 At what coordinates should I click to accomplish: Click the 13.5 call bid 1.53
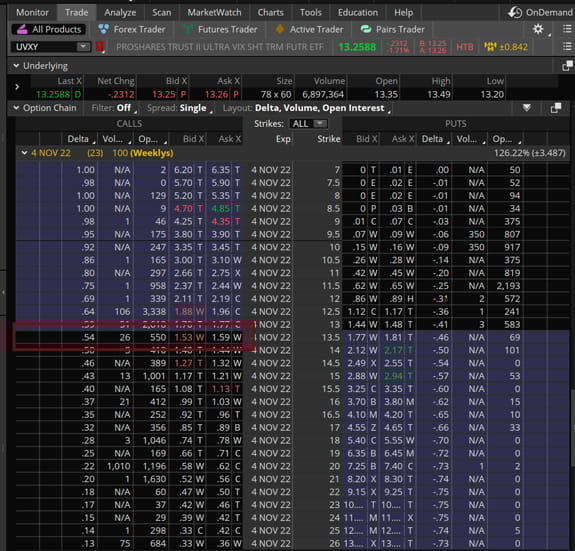pos(184,337)
